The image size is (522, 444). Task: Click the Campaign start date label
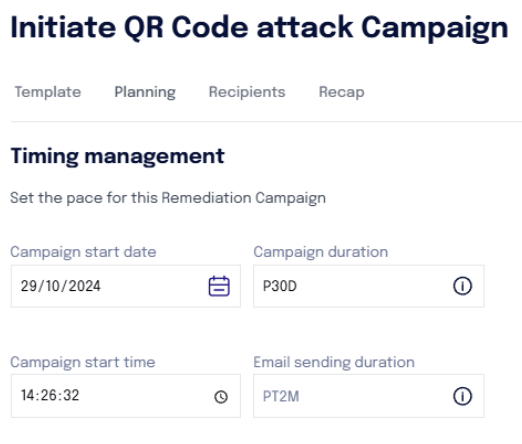83,252
